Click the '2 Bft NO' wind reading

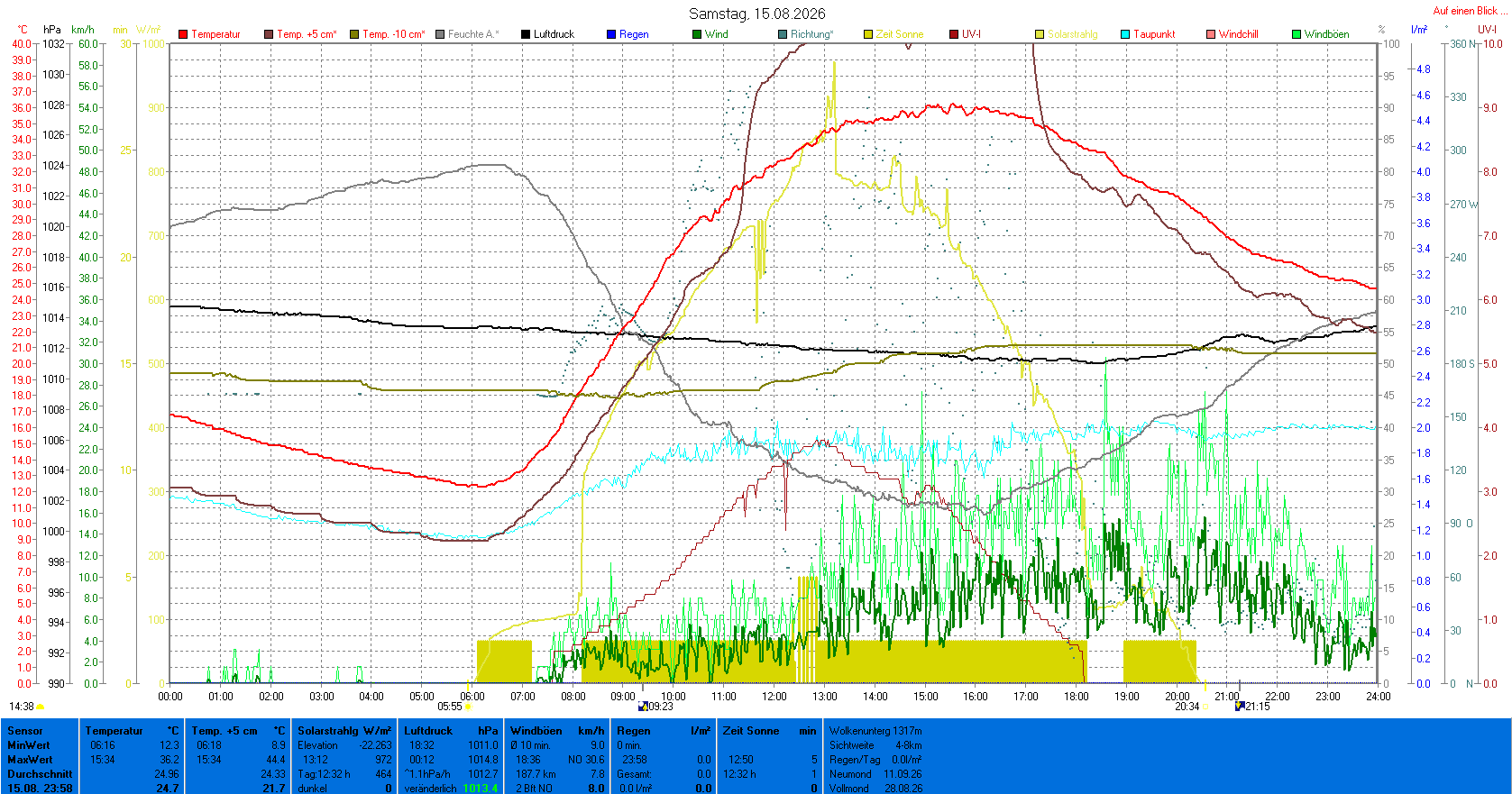click(x=534, y=789)
